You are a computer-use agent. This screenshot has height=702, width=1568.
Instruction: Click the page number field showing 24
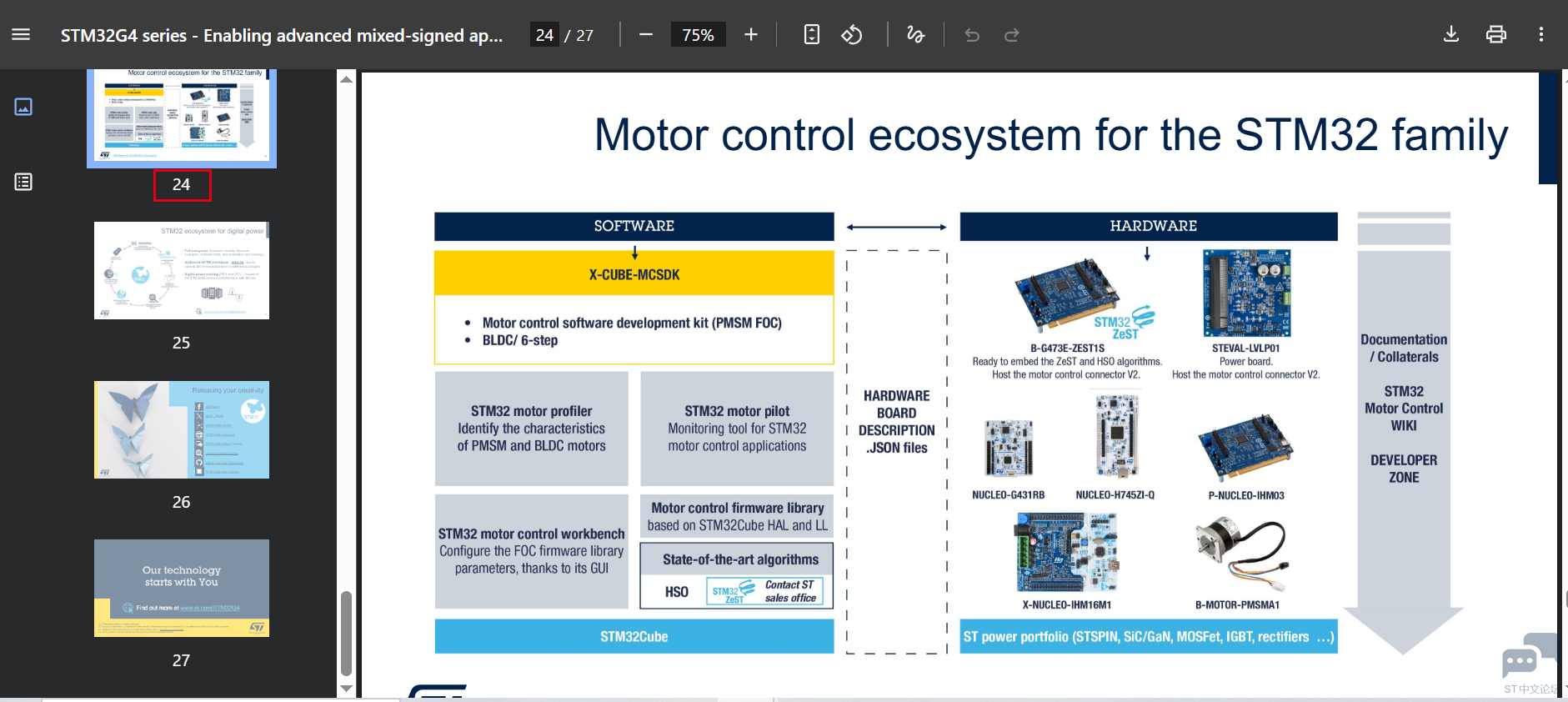[545, 35]
